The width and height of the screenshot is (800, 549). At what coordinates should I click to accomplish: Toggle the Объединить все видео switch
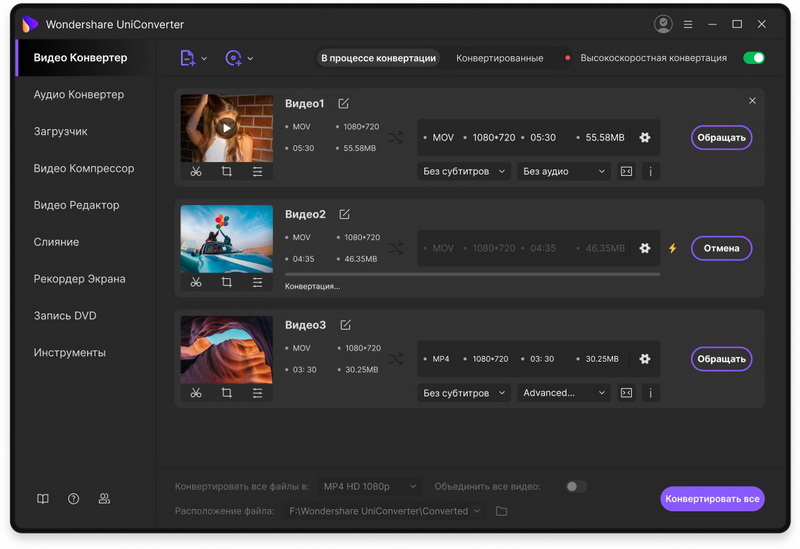pos(575,487)
